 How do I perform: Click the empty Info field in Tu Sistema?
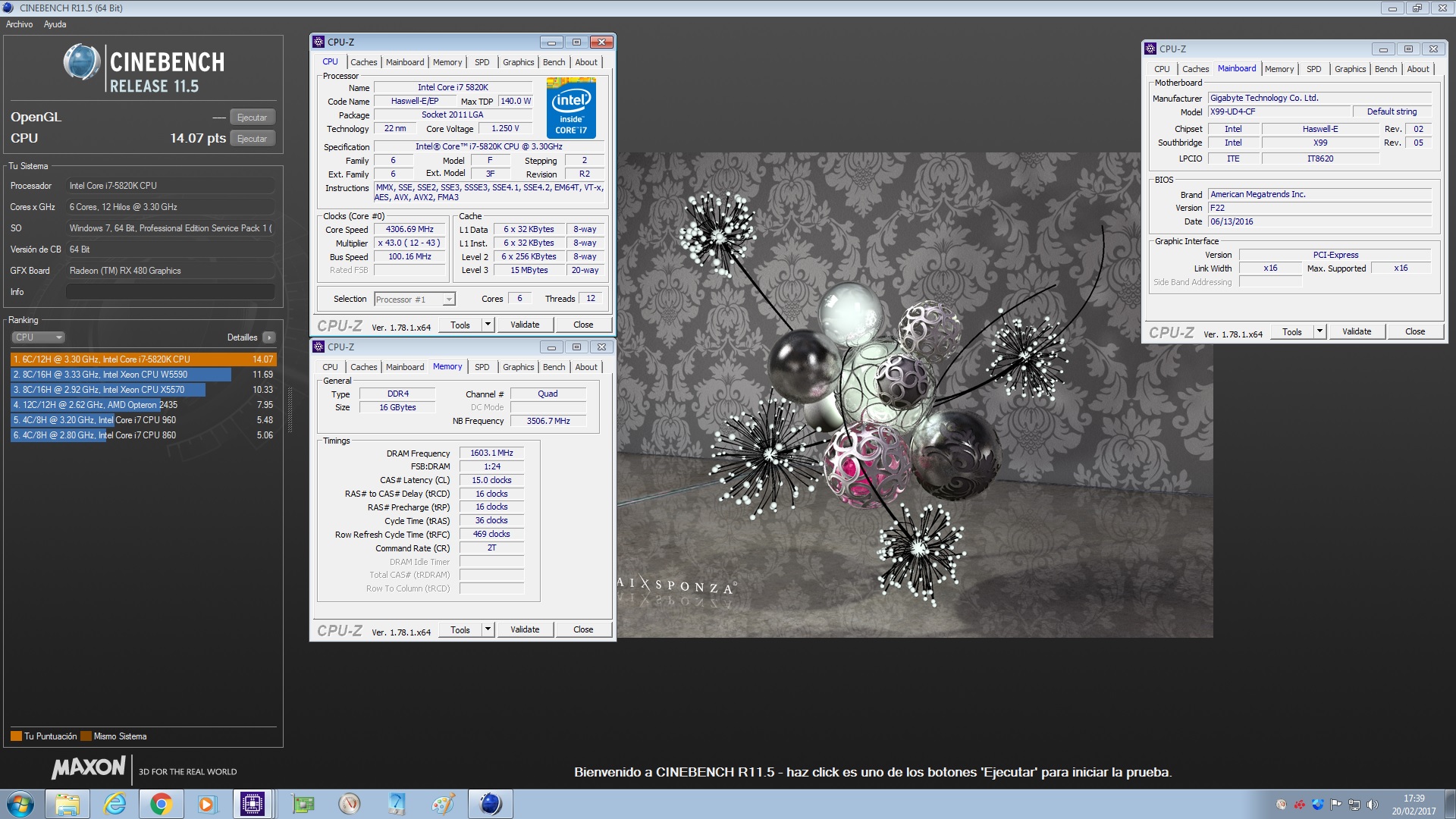(171, 292)
